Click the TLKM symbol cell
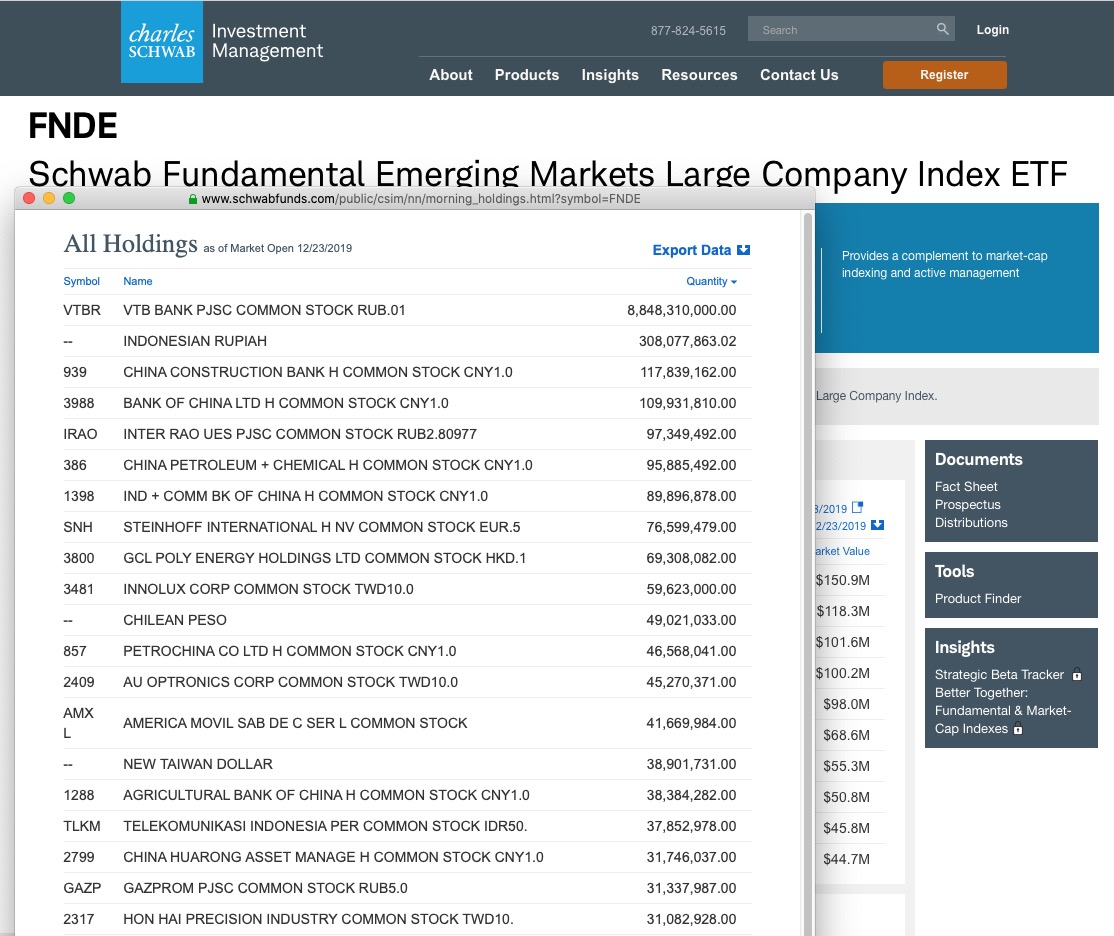Image resolution: width=1114 pixels, height=936 pixels. (x=82, y=827)
